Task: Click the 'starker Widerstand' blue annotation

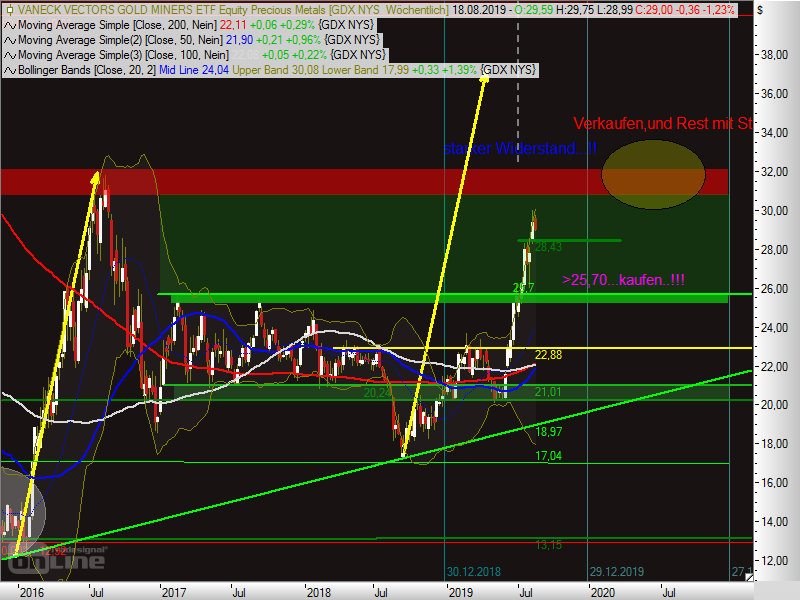Action: [x=520, y=148]
